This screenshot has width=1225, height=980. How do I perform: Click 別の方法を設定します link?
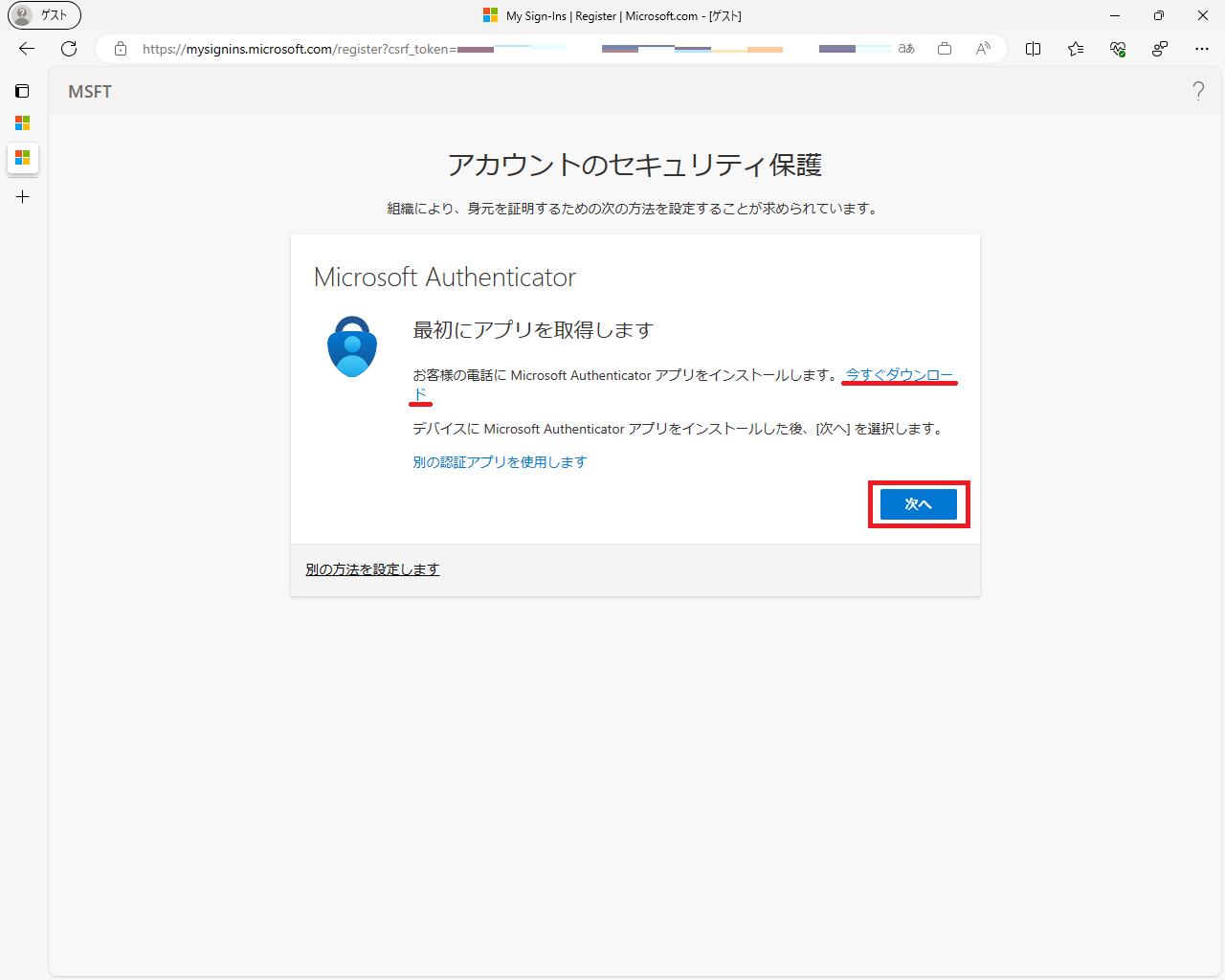[372, 569]
